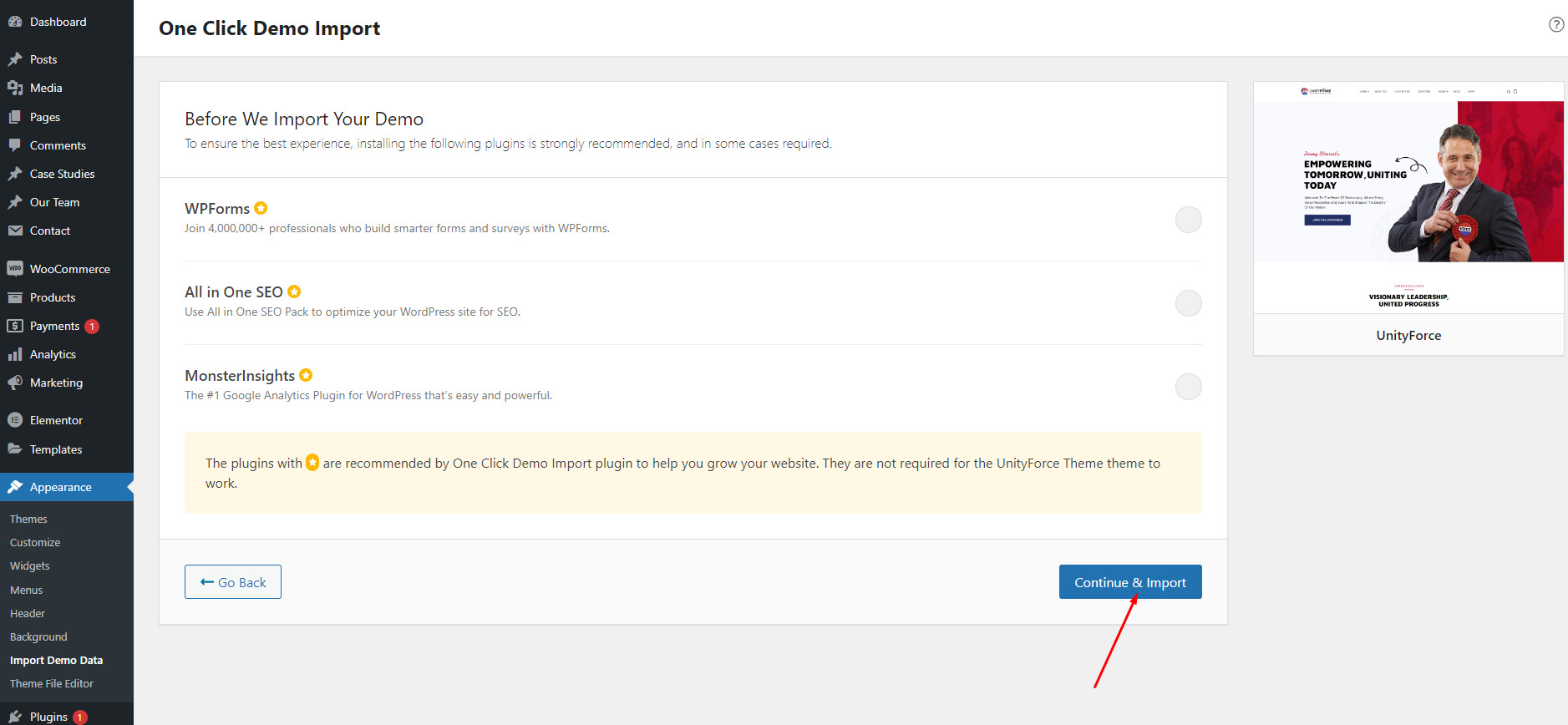Click the Elementor logo icon
Screen dimensions: 1568x725
coord(15,420)
